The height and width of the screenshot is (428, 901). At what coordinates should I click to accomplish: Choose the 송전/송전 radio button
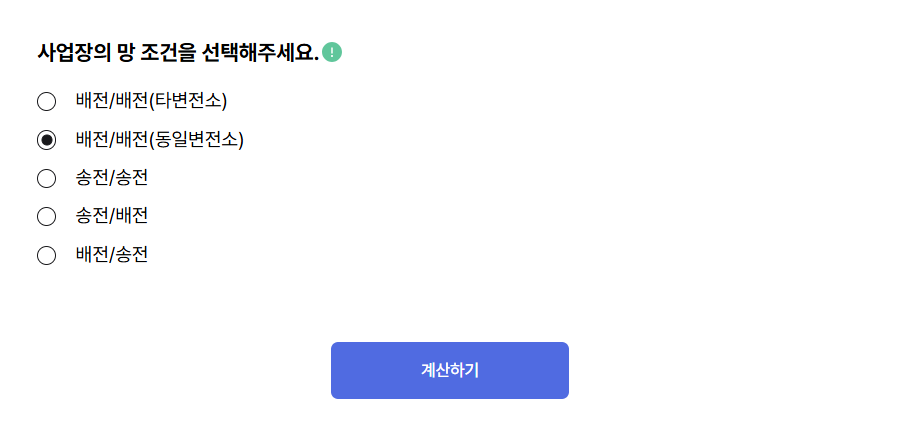[x=46, y=179]
